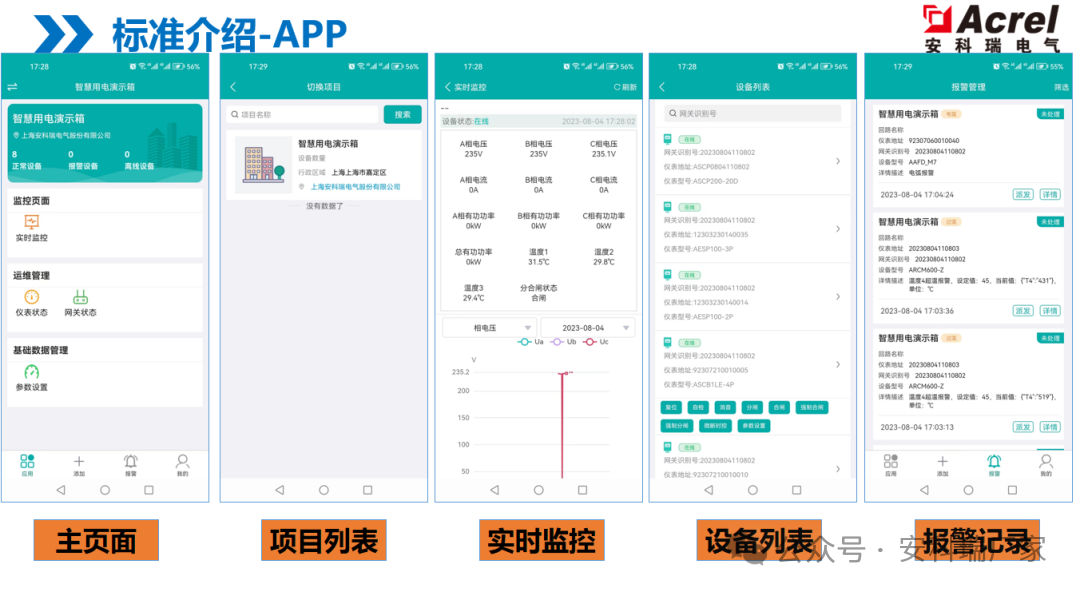Click the 强制分闸 button
The image size is (1080, 592).
click(677, 425)
